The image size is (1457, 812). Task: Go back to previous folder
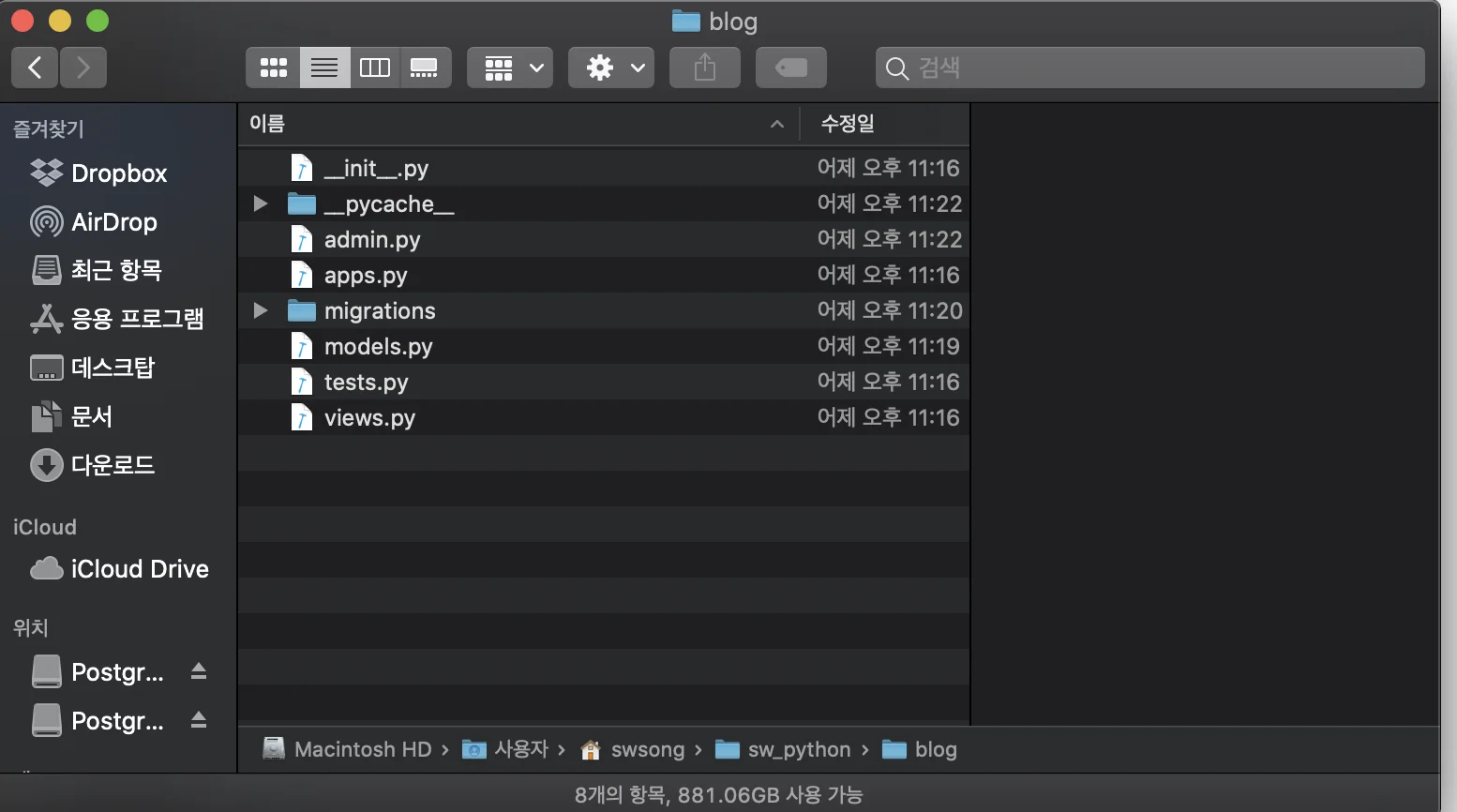tap(35, 68)
